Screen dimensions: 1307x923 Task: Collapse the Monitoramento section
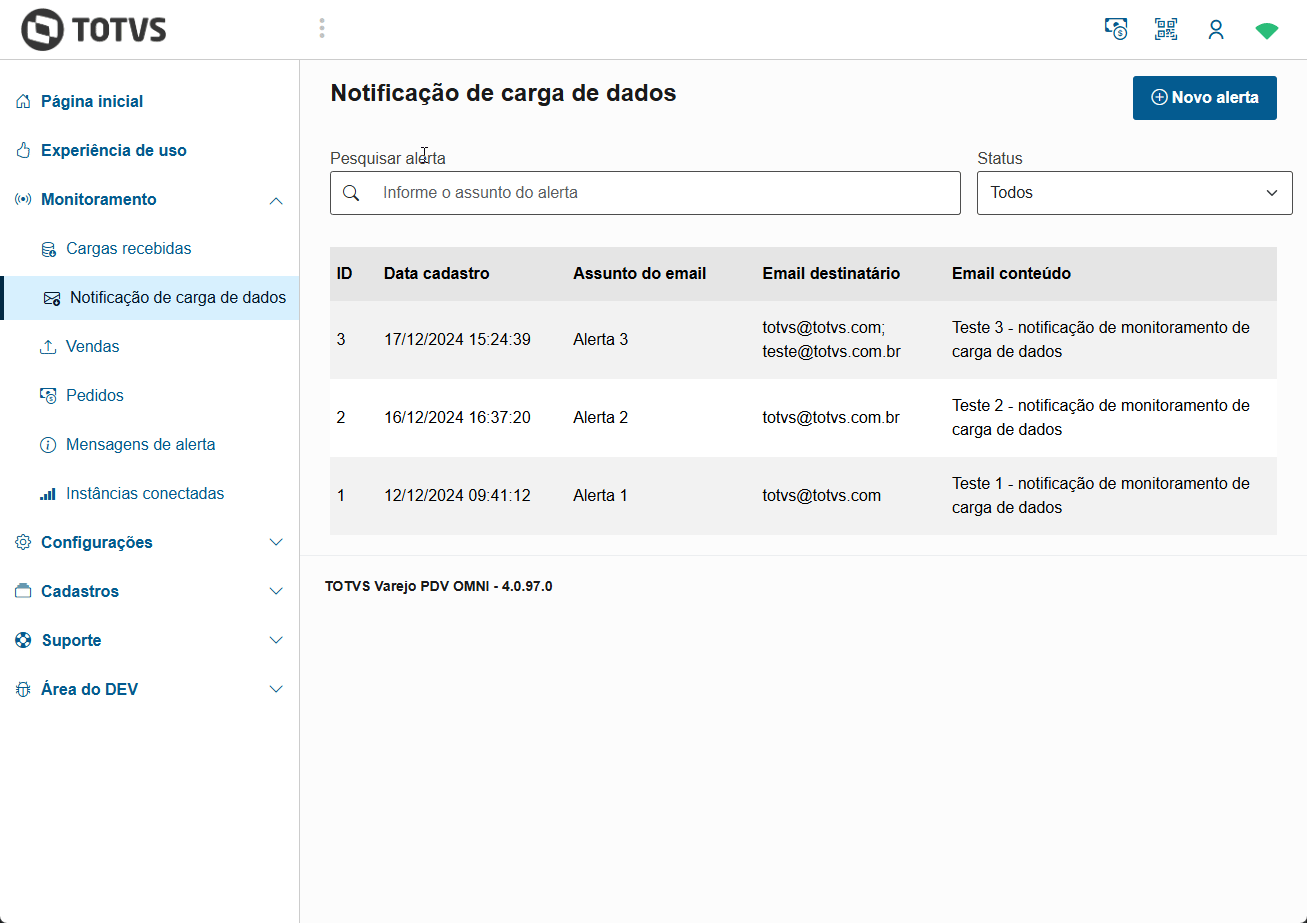pos(276,199)
